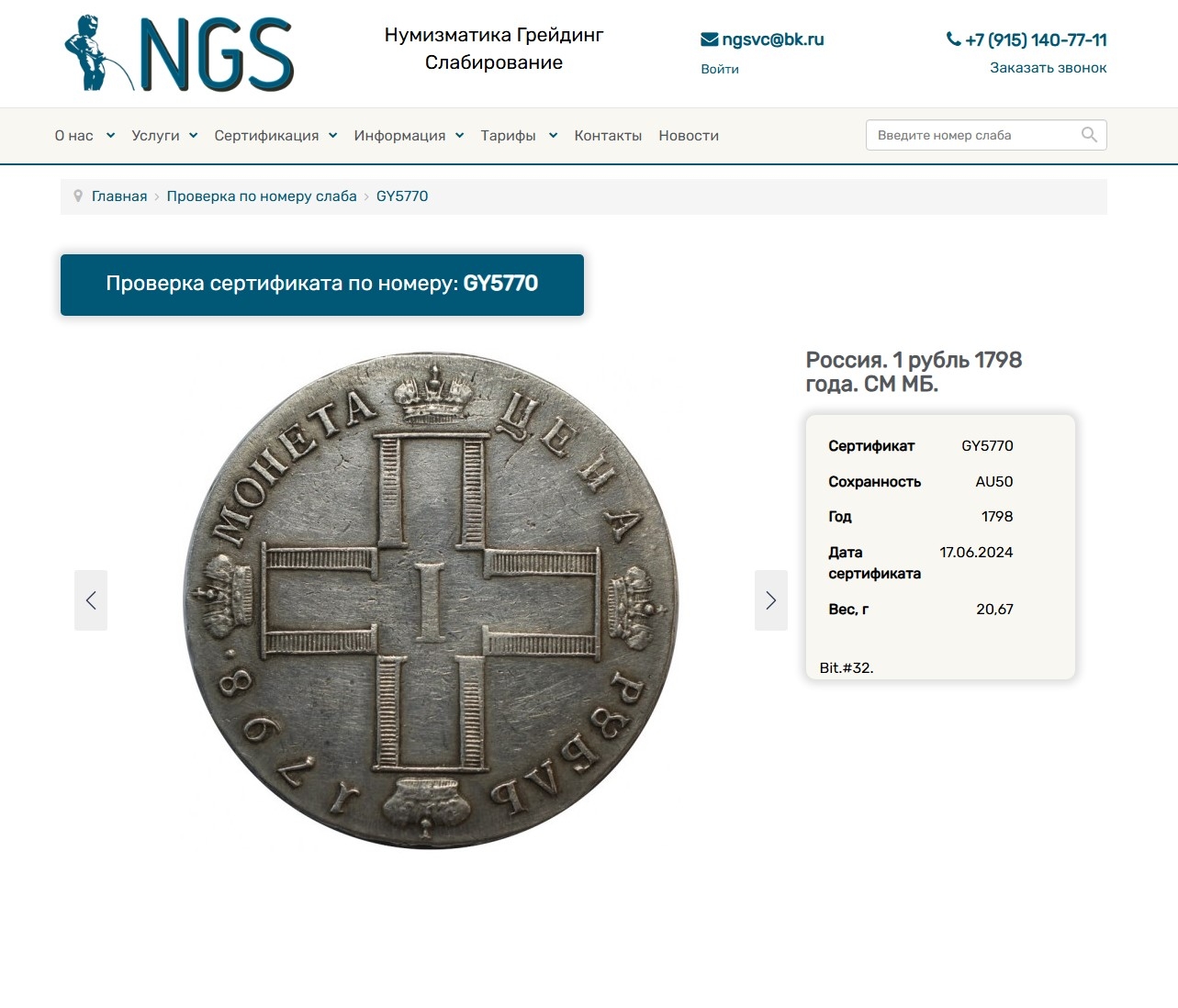Click the Войти login link
Viewport: 1178px width, 1008px height.
pos(720,69)
